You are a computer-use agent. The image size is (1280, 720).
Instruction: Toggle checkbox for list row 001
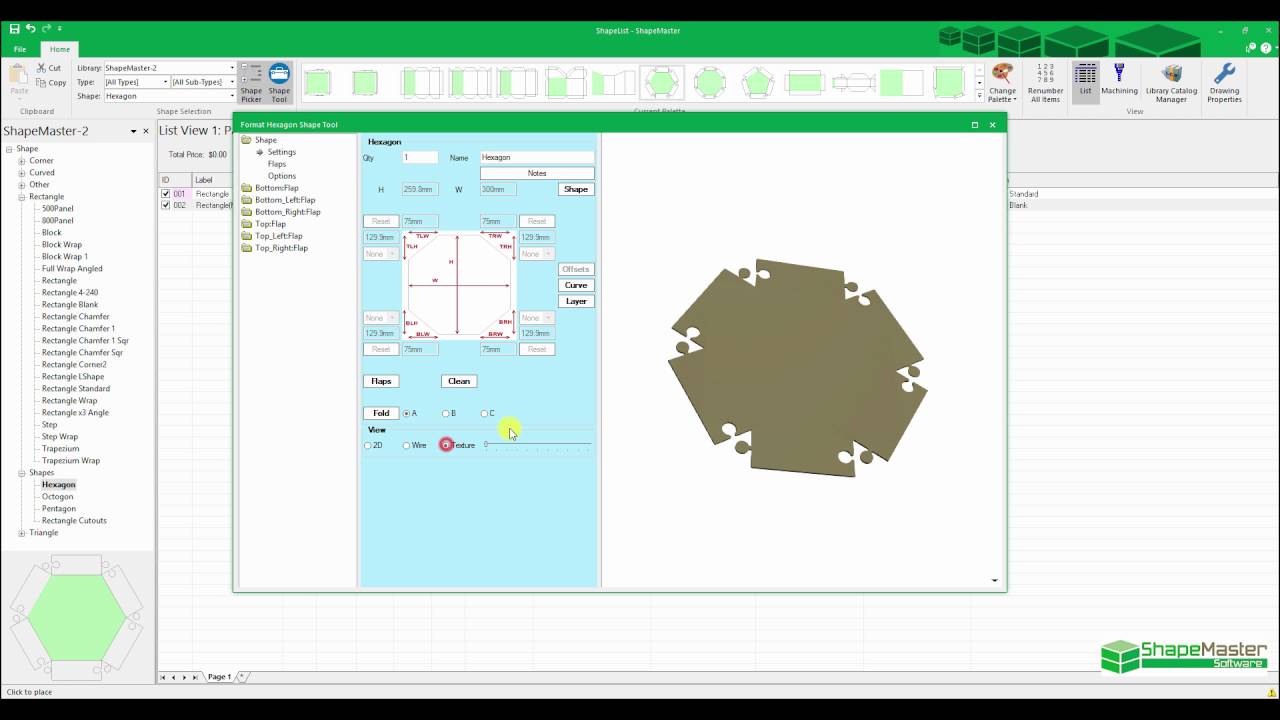point(166,194)
